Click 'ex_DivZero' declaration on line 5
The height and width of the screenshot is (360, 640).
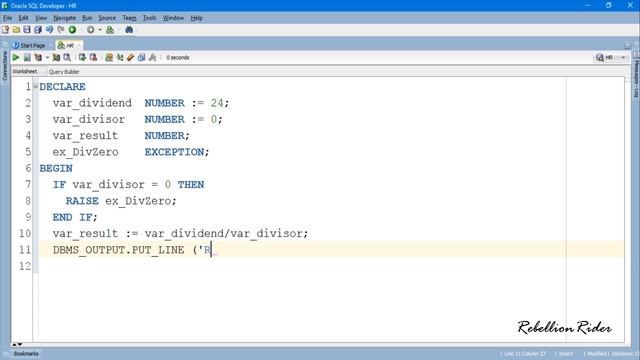(x=85, y=152)
